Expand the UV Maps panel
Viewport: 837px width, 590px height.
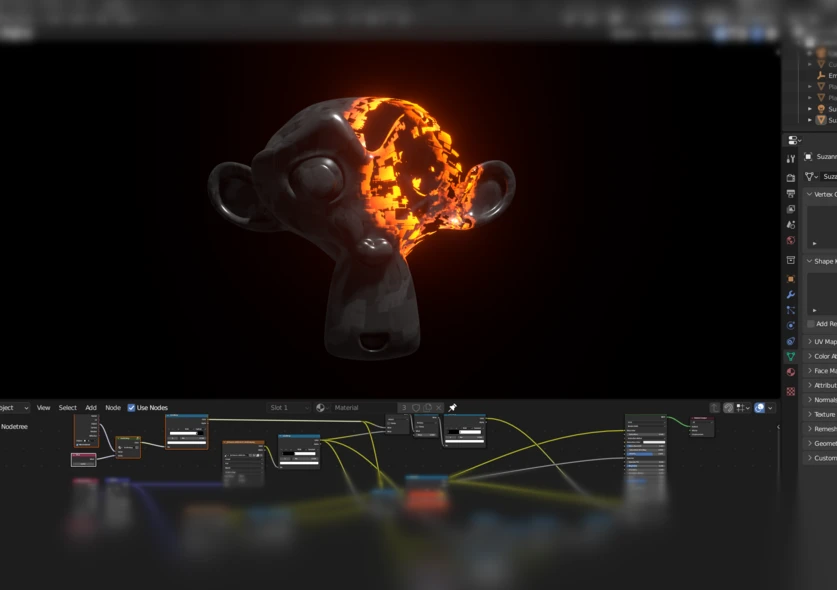822,342
